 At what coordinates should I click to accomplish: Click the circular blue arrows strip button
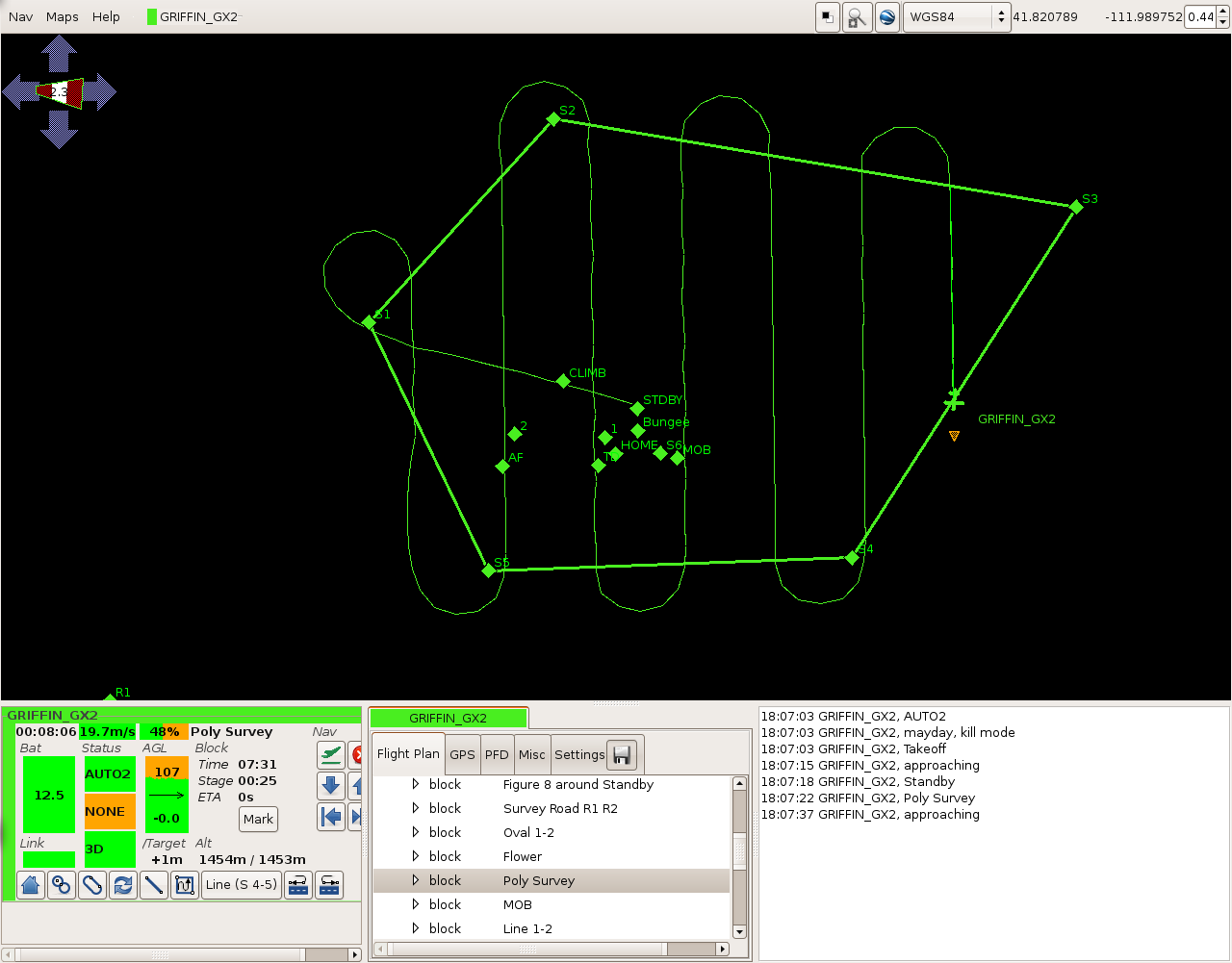click(123, 885)
